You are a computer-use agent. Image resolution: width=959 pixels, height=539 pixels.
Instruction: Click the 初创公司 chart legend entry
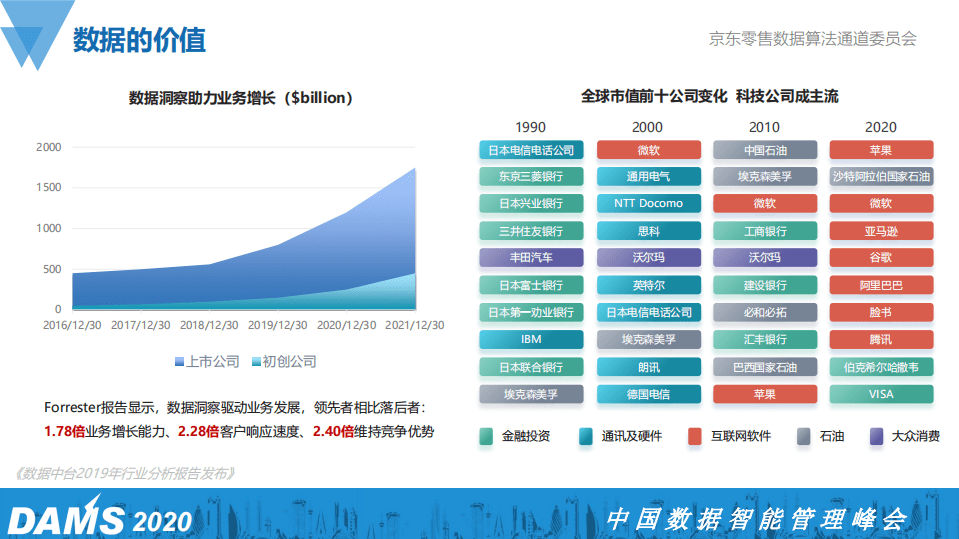(x=284, y=362)
